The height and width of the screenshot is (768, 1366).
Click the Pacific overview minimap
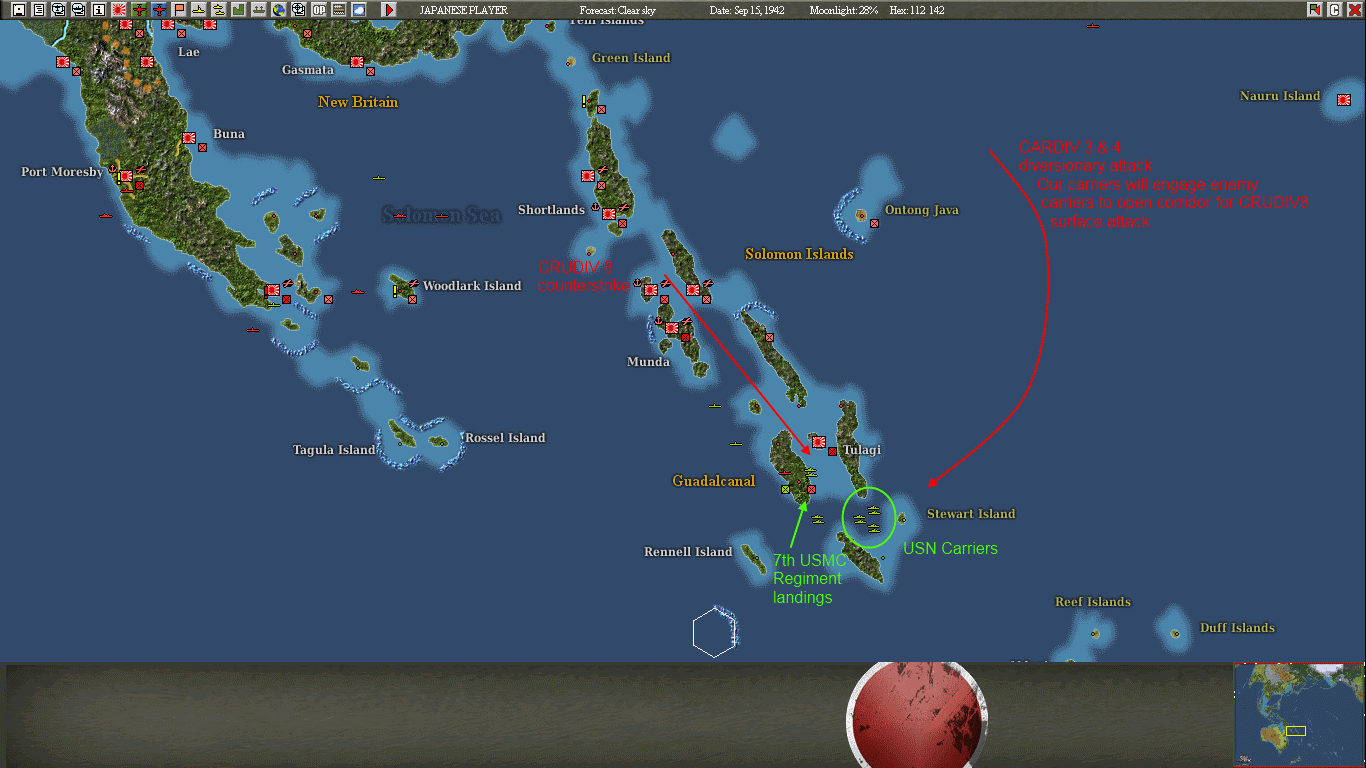click(x=1298, y=714)
